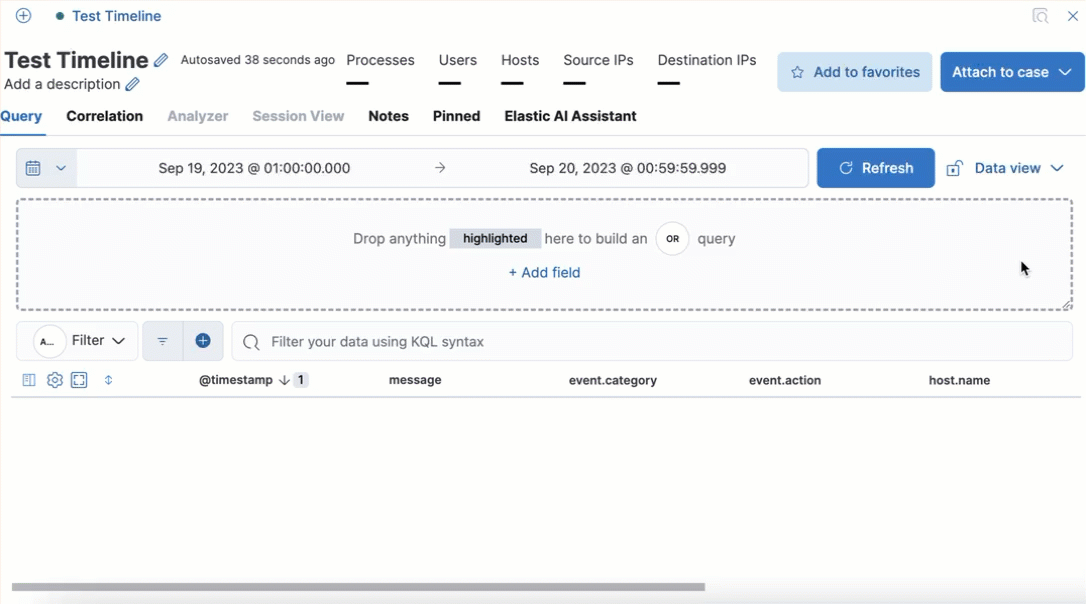Edit the description using the pencil icon
Viewport: 1086px width, 604px height.
(133, 84)
